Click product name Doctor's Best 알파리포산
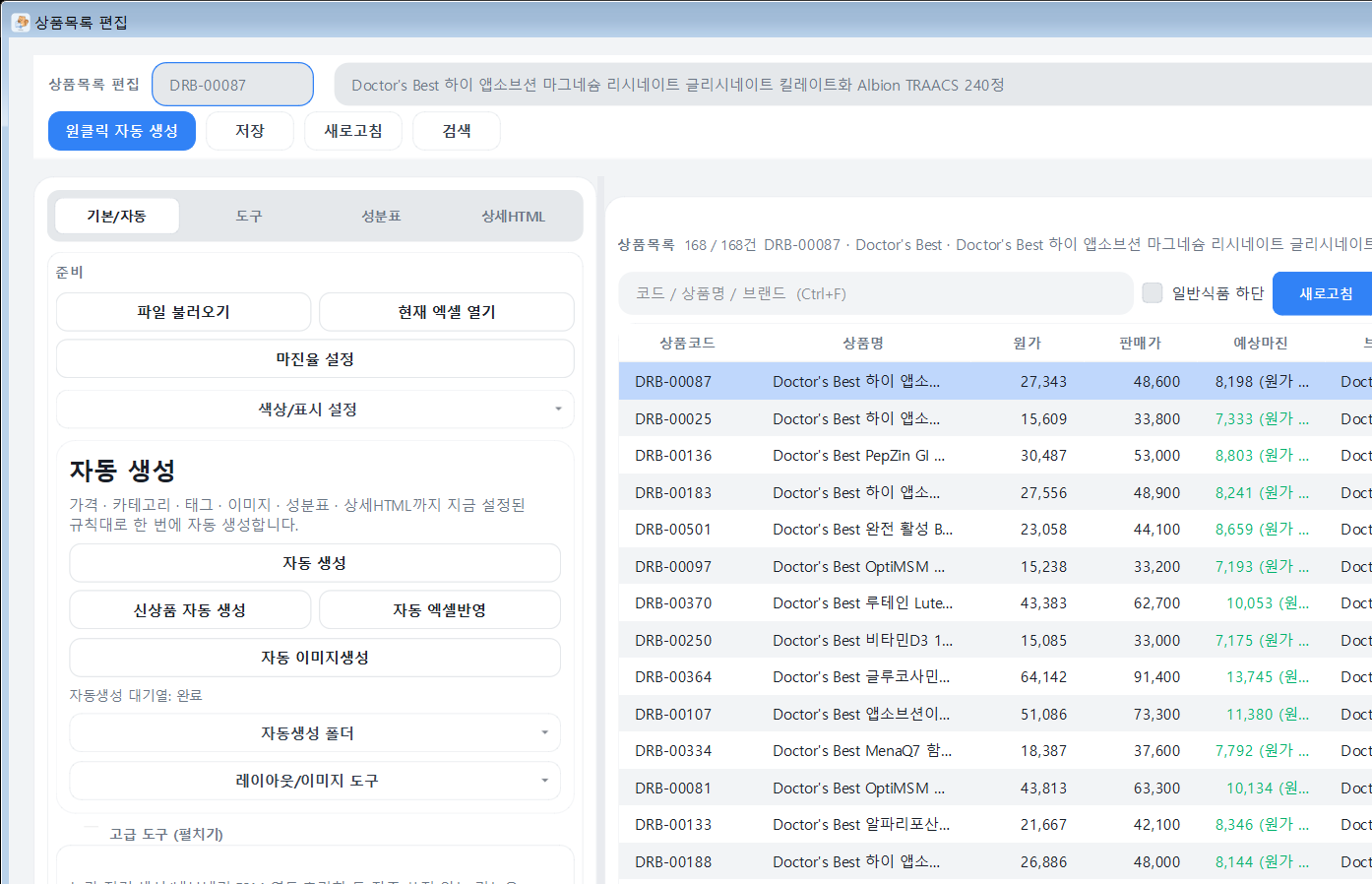Screen dimensions: 1372x884 (x=861, y=825)
